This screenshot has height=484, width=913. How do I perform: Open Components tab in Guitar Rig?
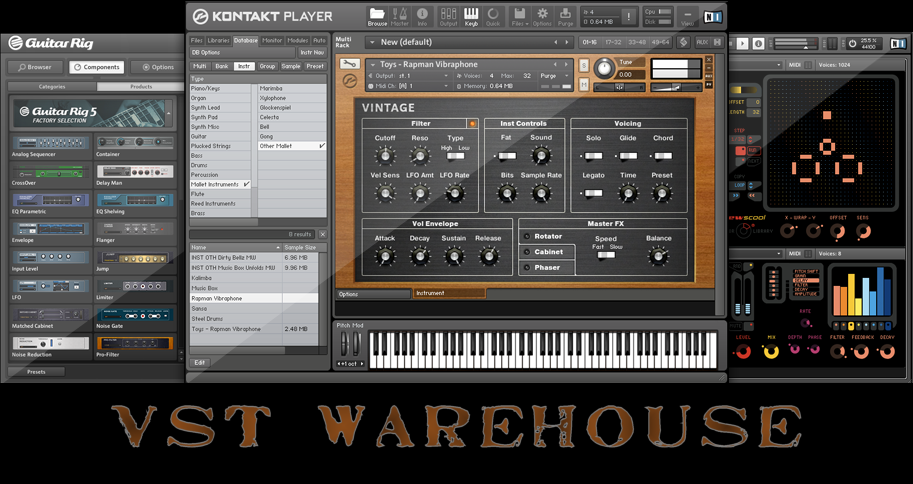(97, 67)
